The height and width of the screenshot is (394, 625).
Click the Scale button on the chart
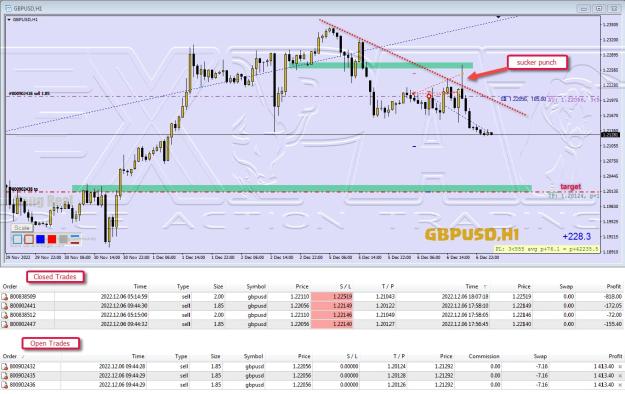pyautogui.click(x=22, y=228)
